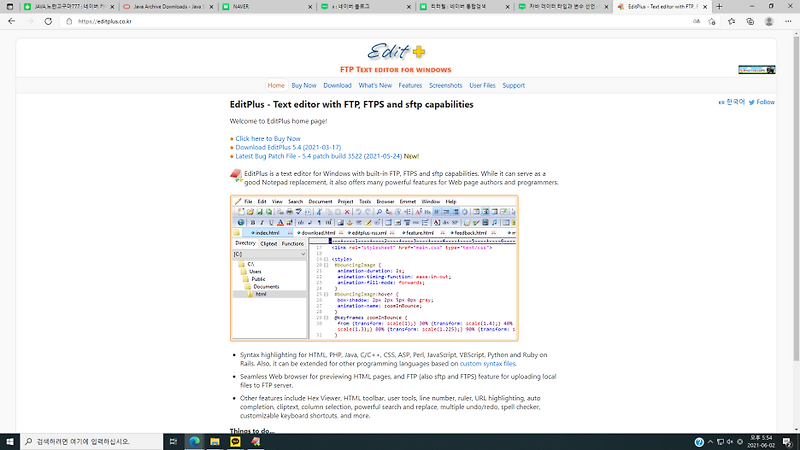Open the taskbar clock and date
800x450 pixels.
pyautogui.click(x=761, y=442)
